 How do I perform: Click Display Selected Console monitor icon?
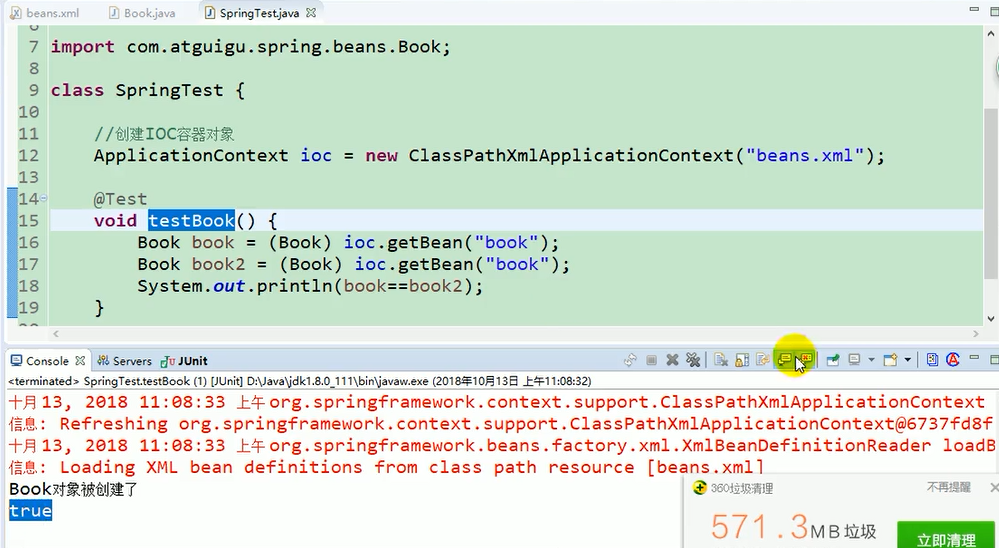[x=854, y=360]
